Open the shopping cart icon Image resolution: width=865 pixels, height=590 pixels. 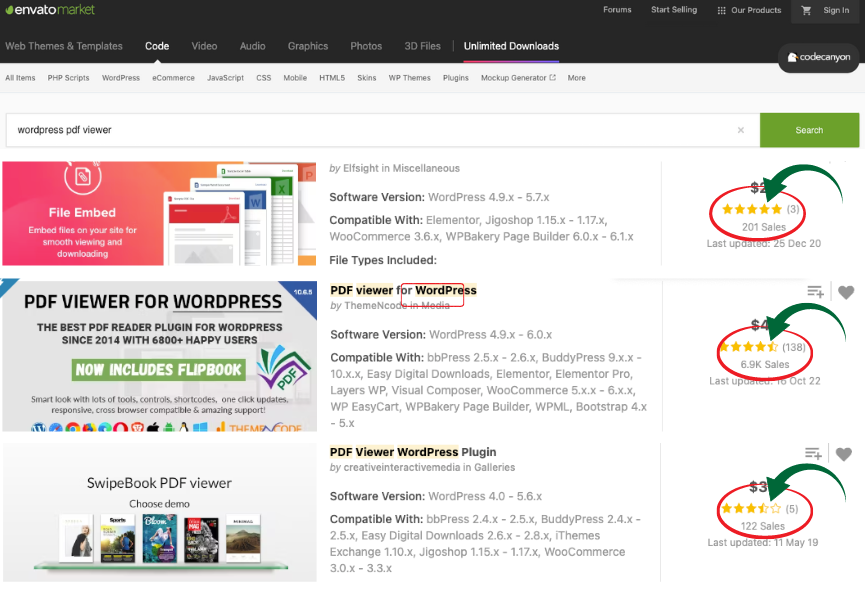click(x=806, y=10)
